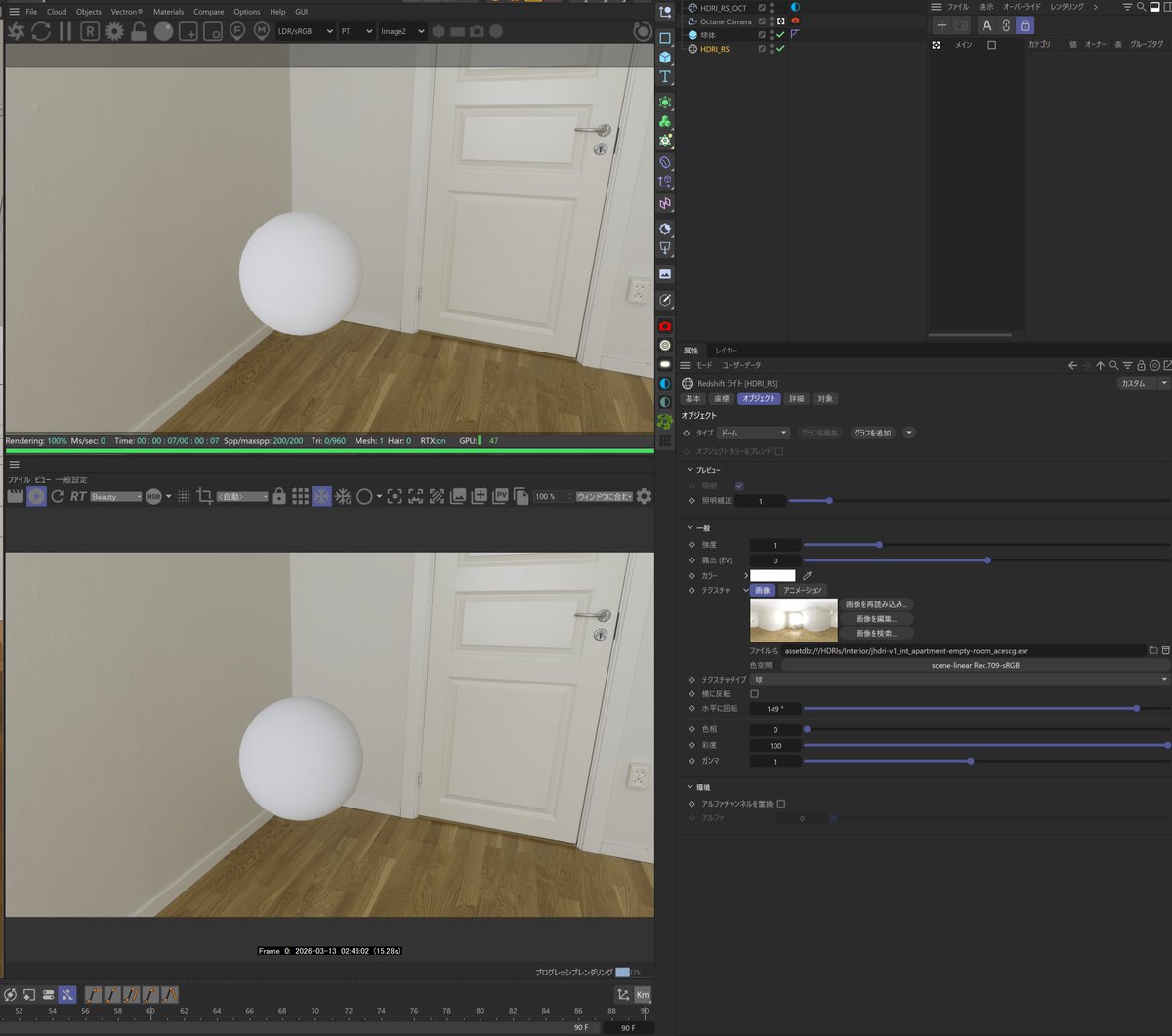Open the <自動> crop dropdown

pos(242,496)
